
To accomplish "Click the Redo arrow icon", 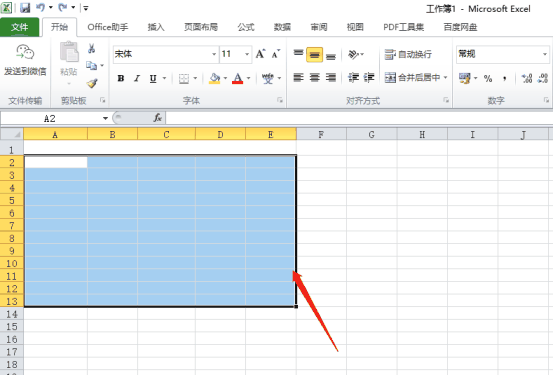I will tap(63, 7).
